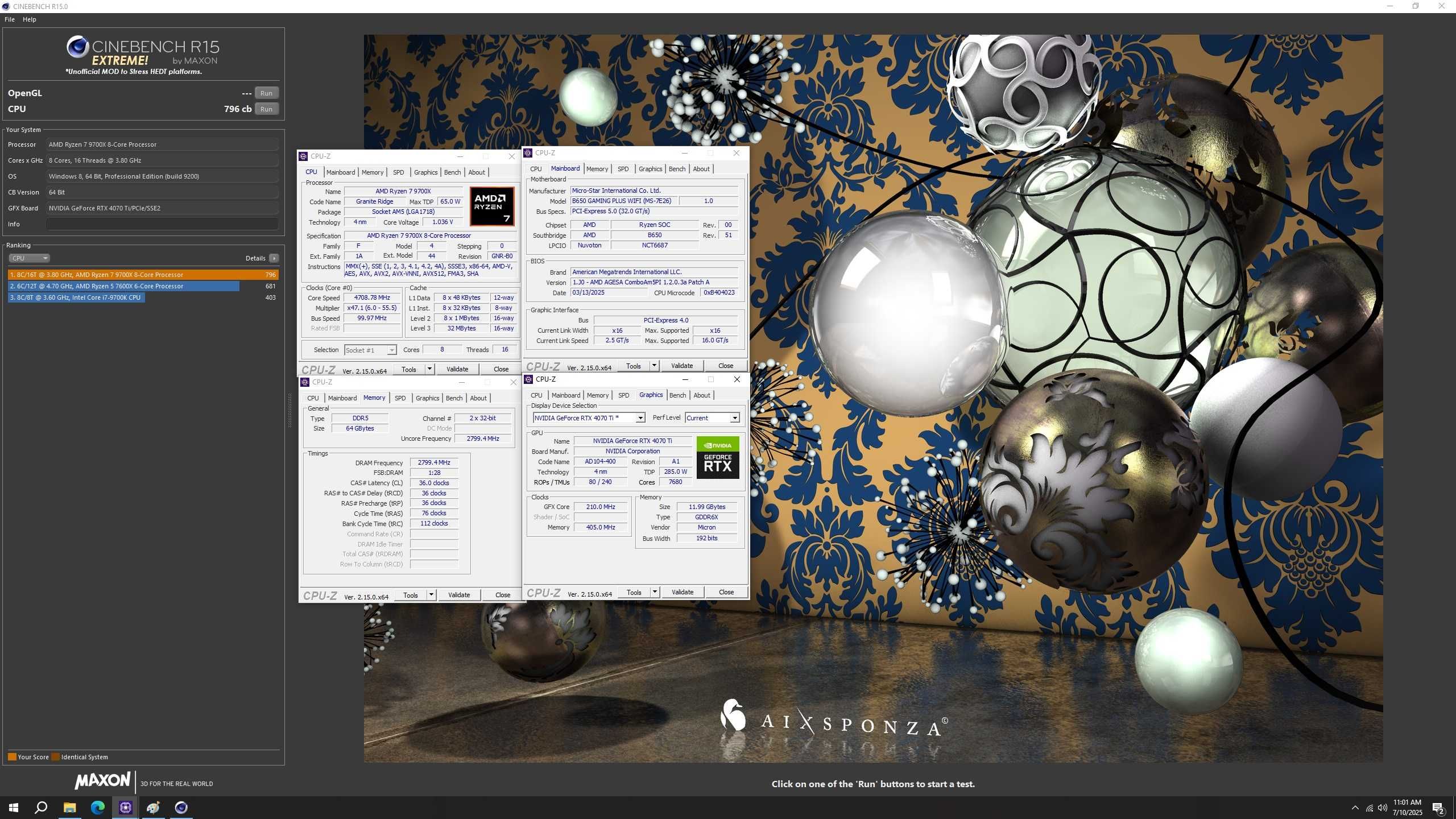Open Memory tab in Mainboard window
Screen dimensions: 1456x819
point(597,169)
